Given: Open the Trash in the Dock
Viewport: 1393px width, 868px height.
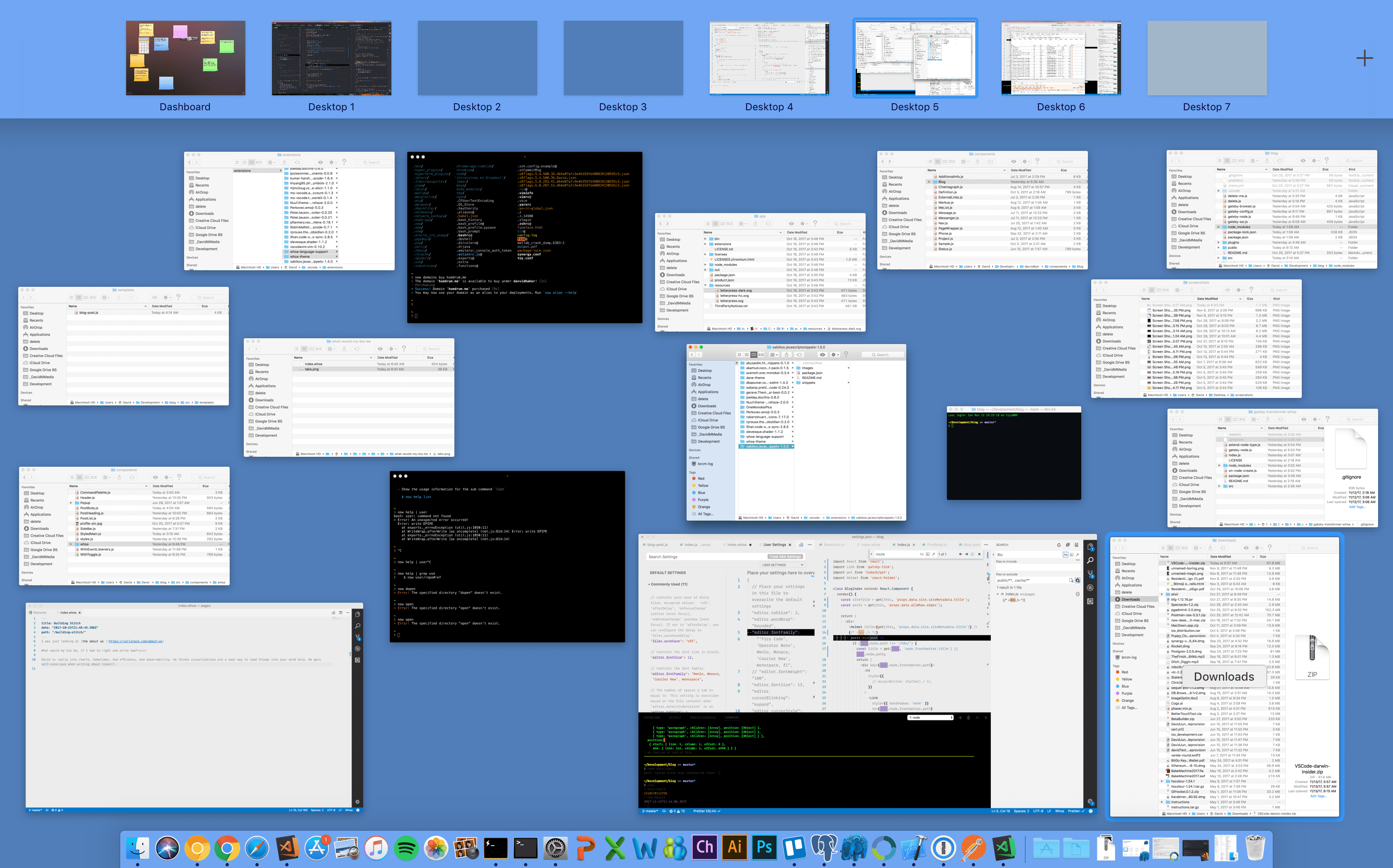Looking at the screenshot, I should point(1255,848).
